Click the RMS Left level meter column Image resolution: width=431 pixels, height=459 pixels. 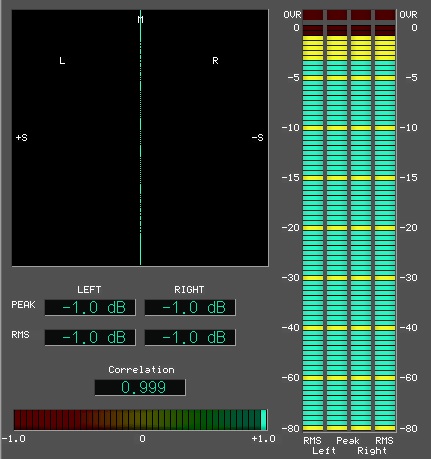tap(313, 228)
